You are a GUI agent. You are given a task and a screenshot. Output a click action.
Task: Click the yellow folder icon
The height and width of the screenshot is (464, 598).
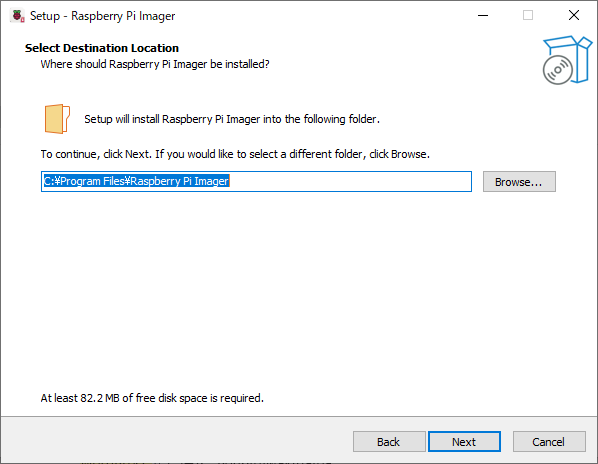[x=57, y=119]
